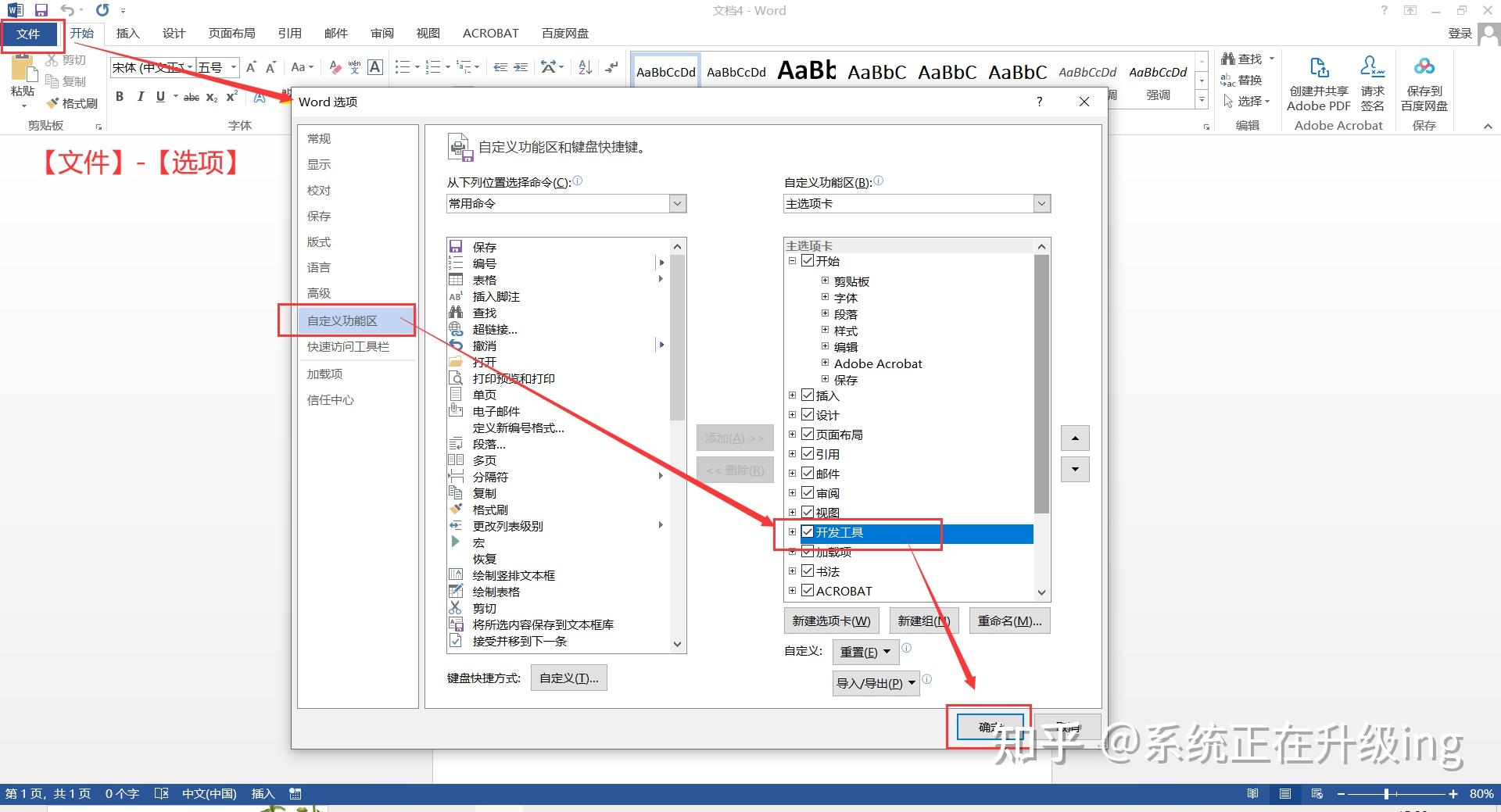This screenshot has width=1501, height=812.
Task: Move selected tab down with down arrow button
Action: click(1075, 470)
